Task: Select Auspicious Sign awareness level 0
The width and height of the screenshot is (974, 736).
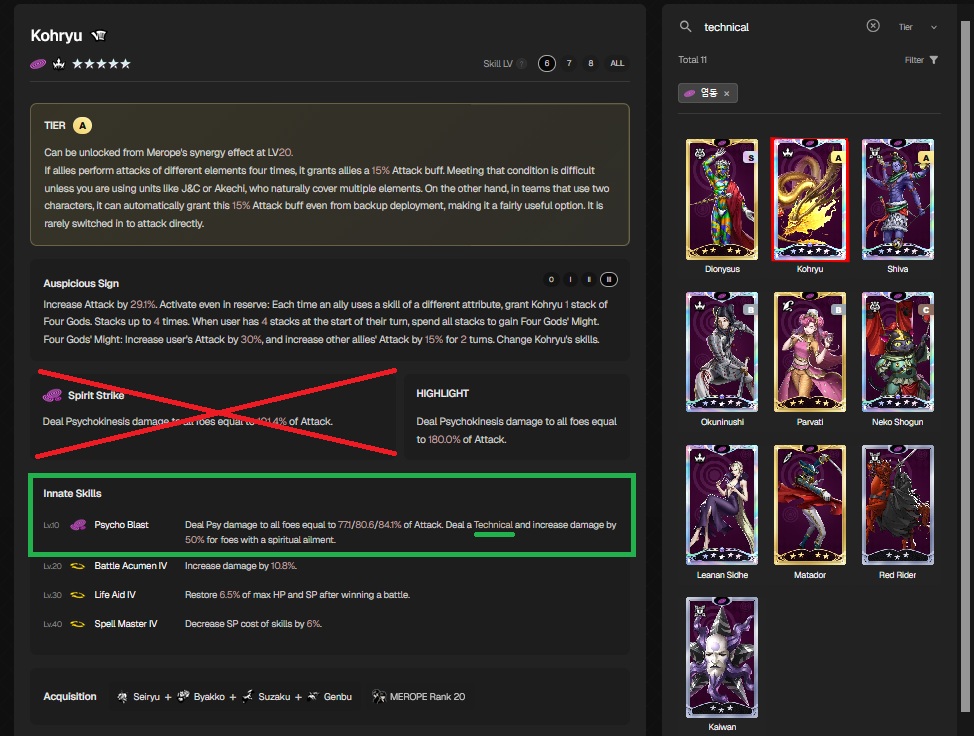Action: (551, 279)
